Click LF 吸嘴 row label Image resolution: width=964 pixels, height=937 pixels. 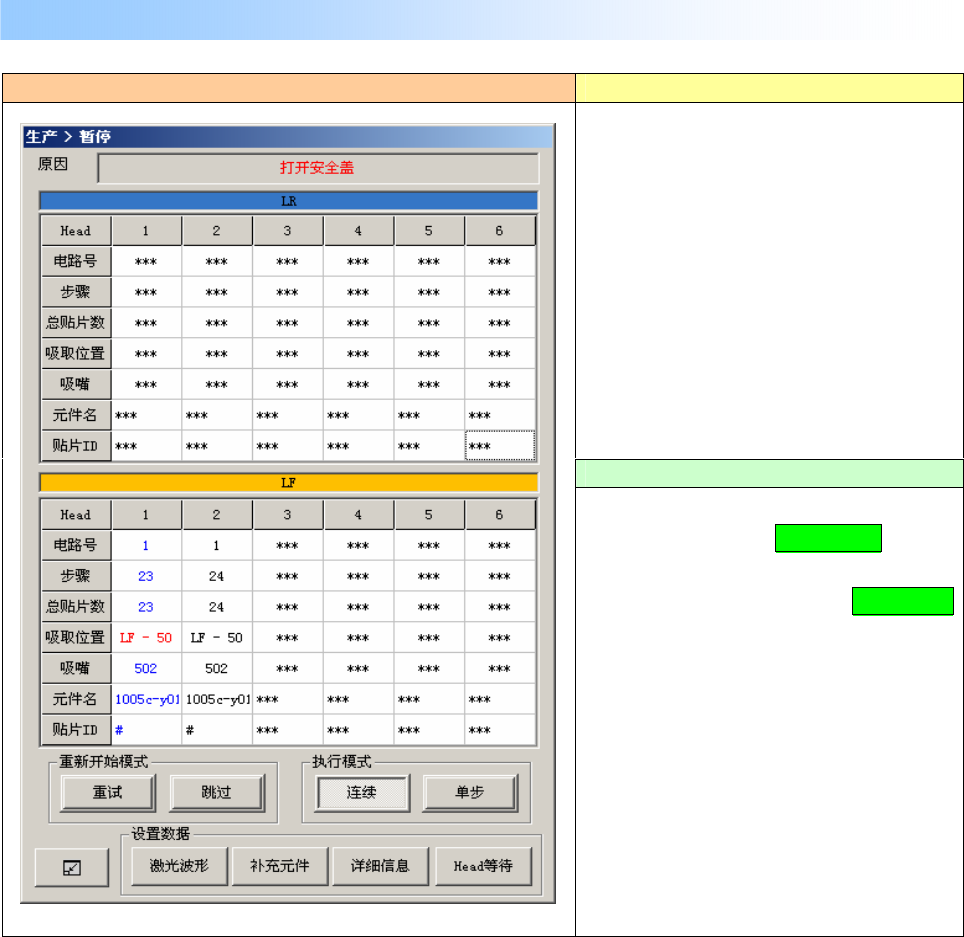point(76,668)
